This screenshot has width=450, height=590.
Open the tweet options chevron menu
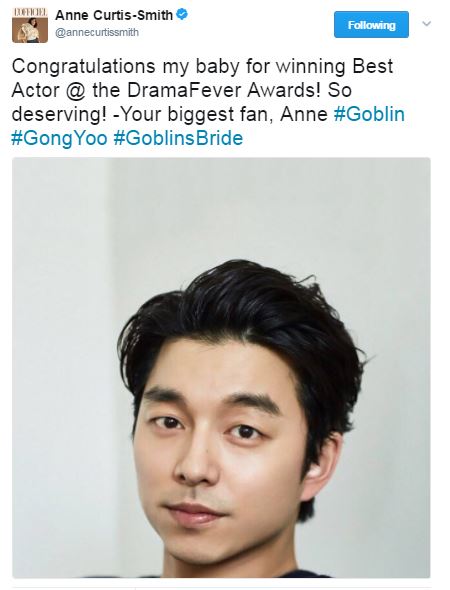426,24
